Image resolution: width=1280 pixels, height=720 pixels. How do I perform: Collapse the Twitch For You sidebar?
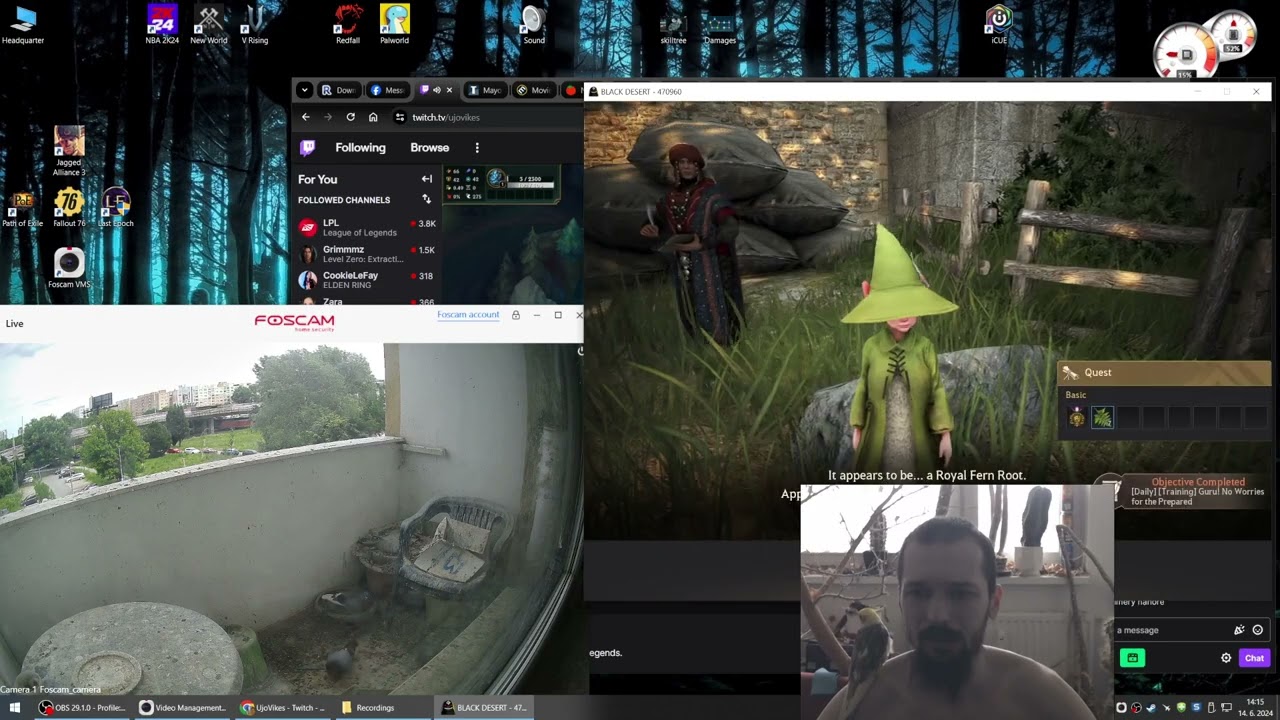click(427, 179)
